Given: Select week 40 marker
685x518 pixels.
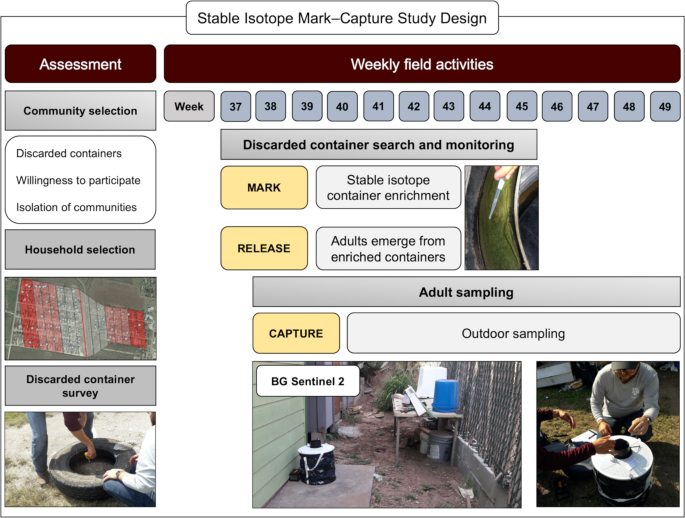Looking at the screenshot, I should coord(342,106).
